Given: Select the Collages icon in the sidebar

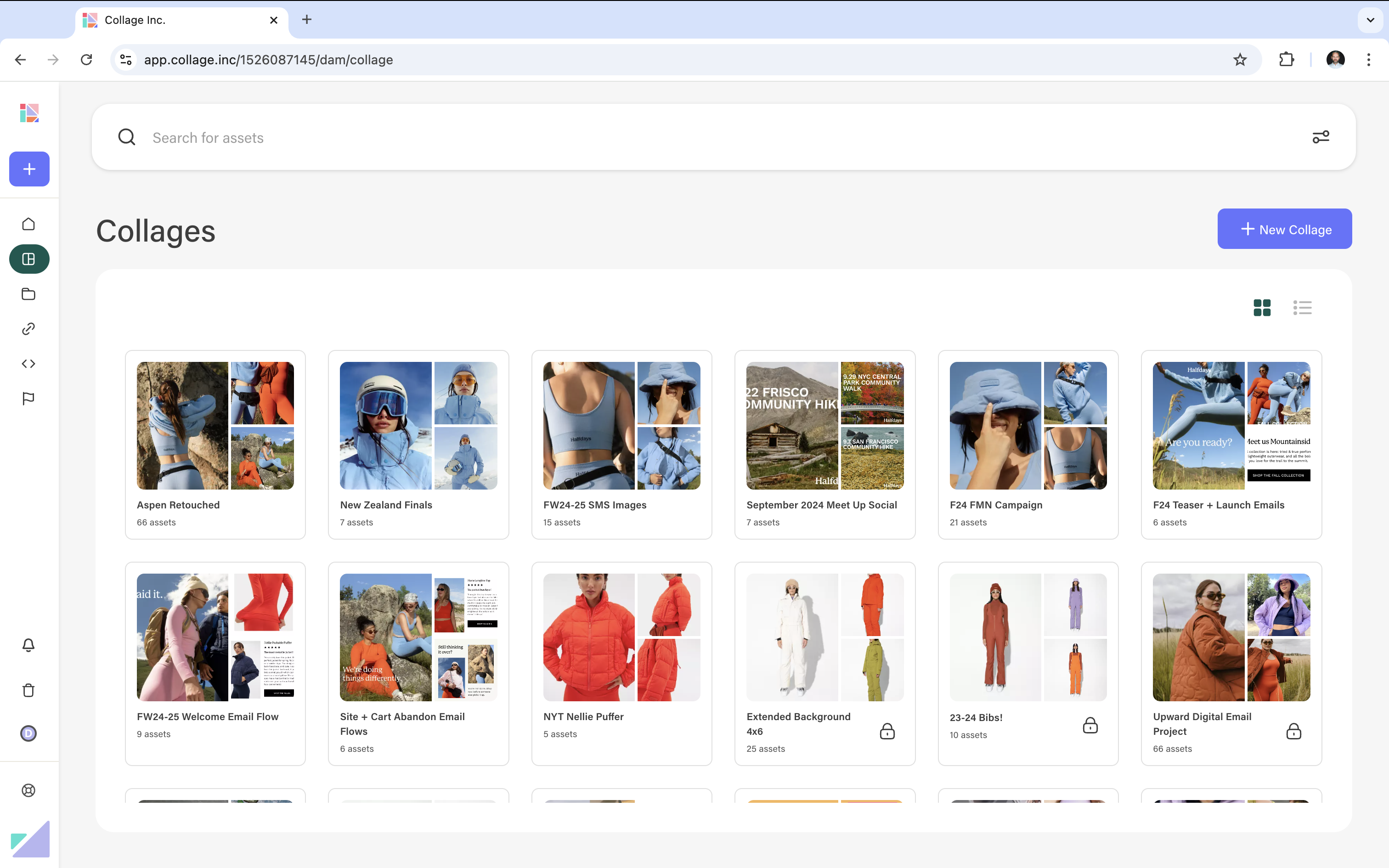Looking at the screenshot, I should 28,258.
